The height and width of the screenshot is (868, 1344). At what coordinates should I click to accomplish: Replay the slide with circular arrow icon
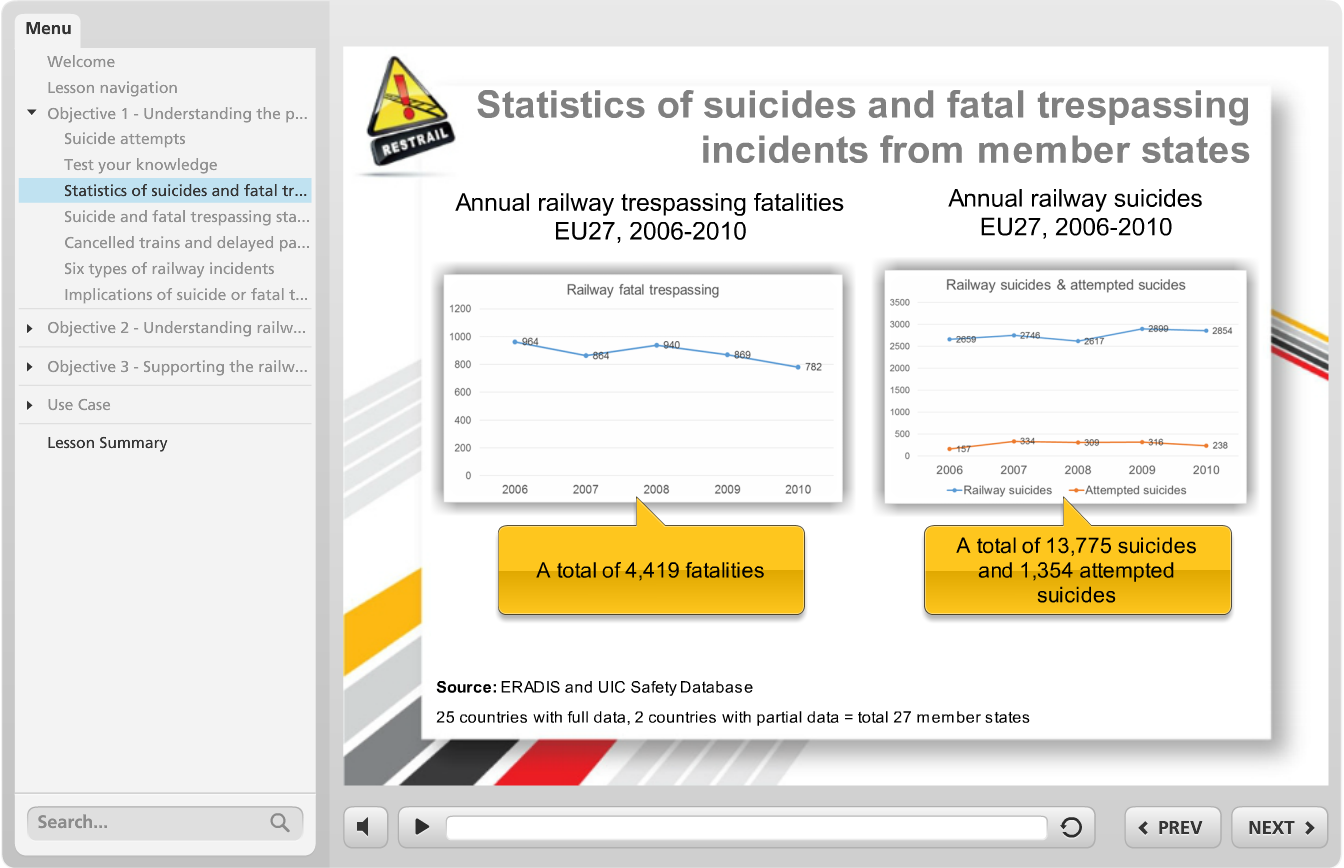(x=1071, y=827)
